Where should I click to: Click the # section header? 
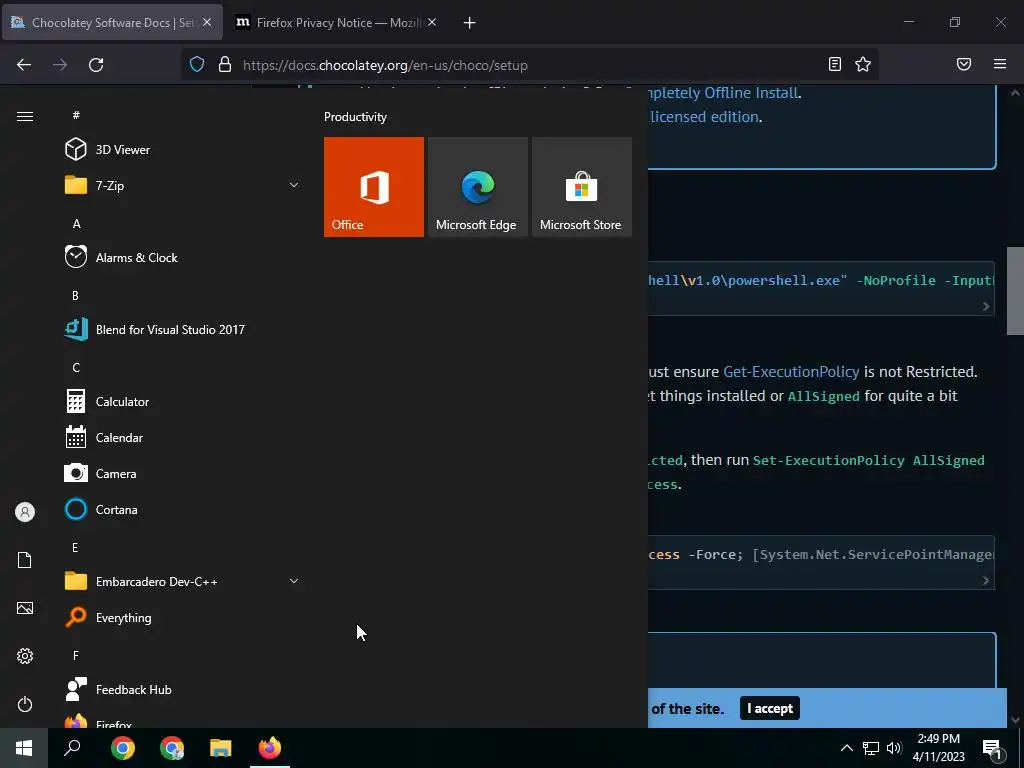click(x=76, y=115)
